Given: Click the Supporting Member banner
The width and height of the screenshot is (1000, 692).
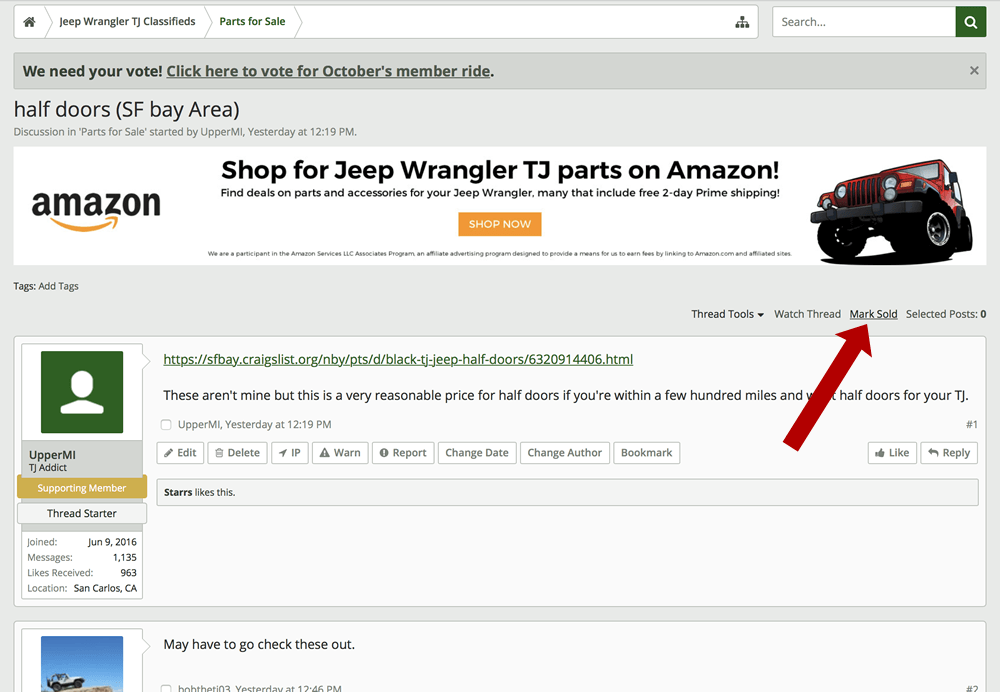Looking at the screenshot, I should point(82,488).
